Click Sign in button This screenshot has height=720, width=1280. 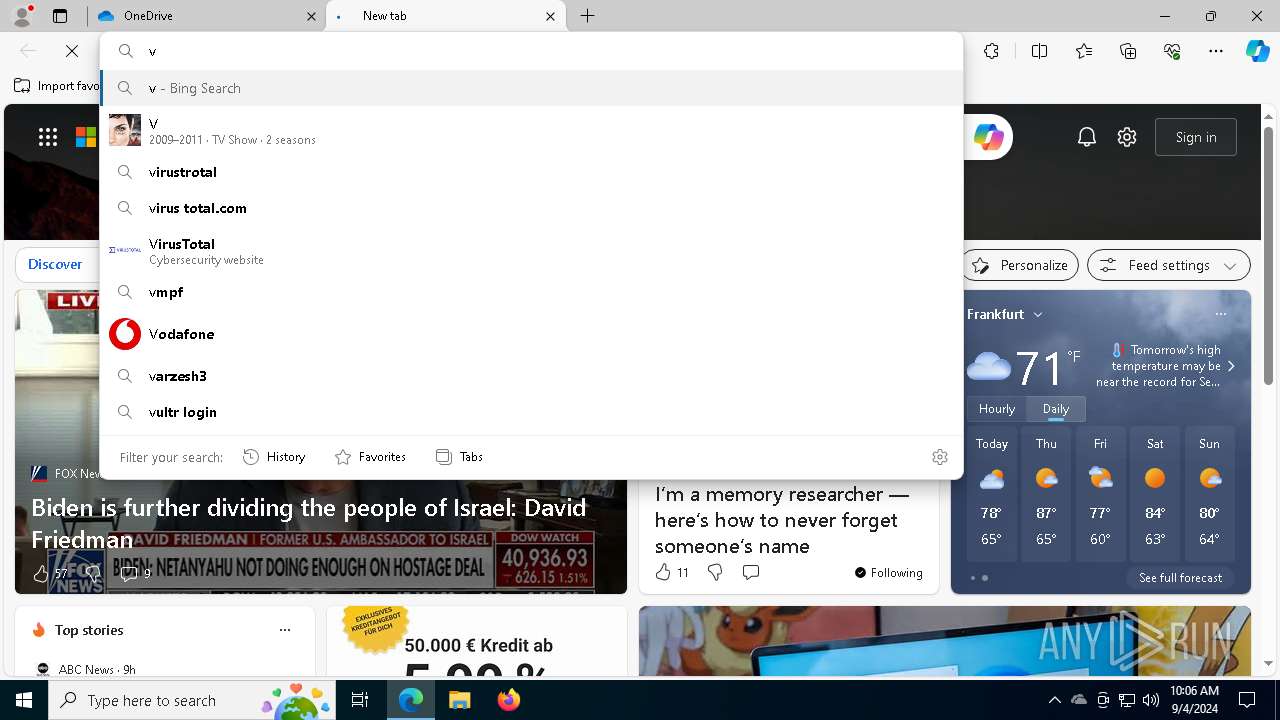coord(1196,137)
